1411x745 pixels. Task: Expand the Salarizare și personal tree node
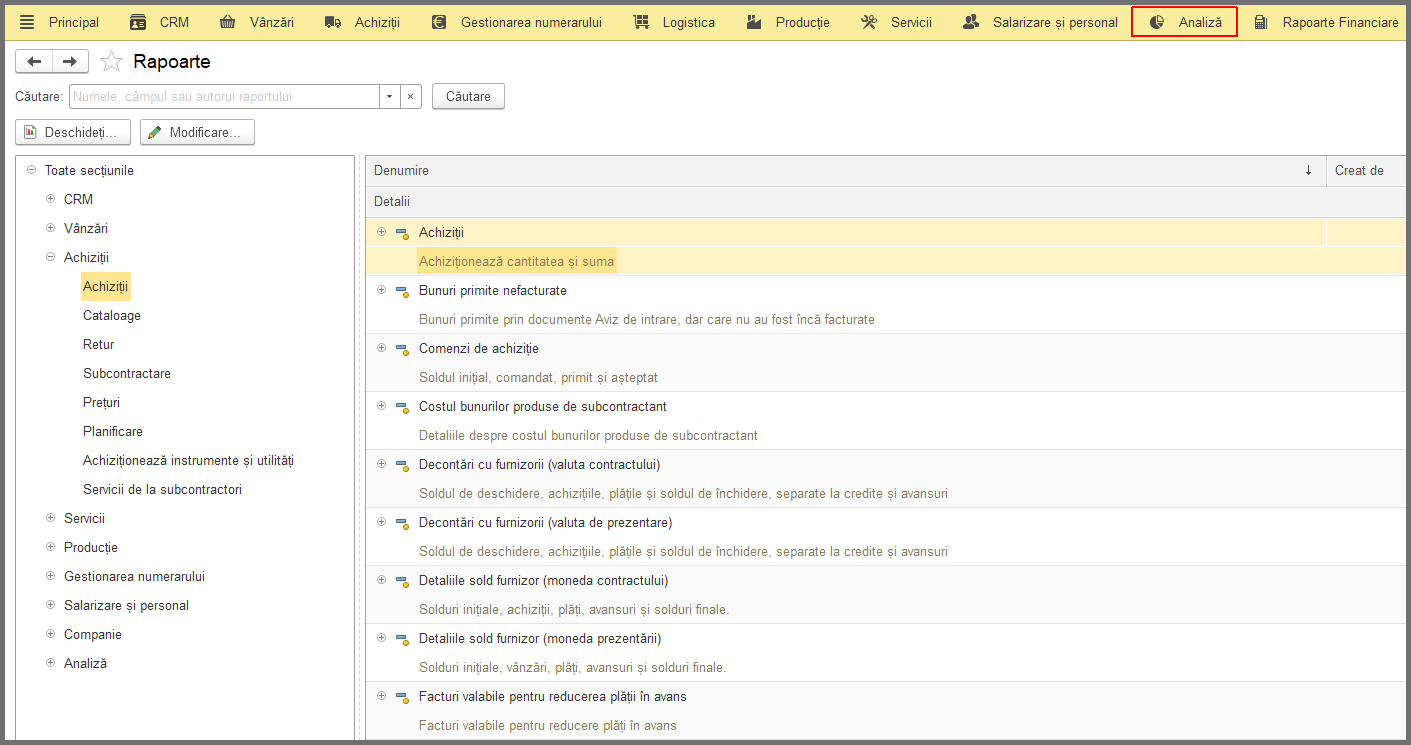pos(51,605)
